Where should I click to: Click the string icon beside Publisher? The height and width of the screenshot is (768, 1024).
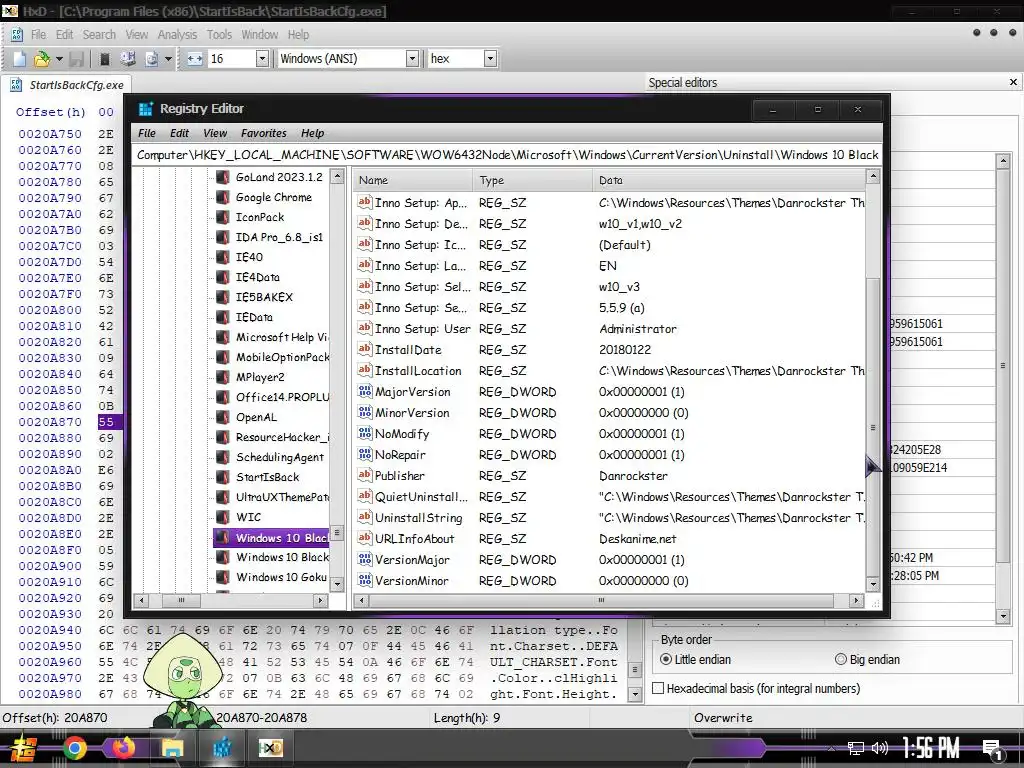pyautogui.click(x=364, y=475)
